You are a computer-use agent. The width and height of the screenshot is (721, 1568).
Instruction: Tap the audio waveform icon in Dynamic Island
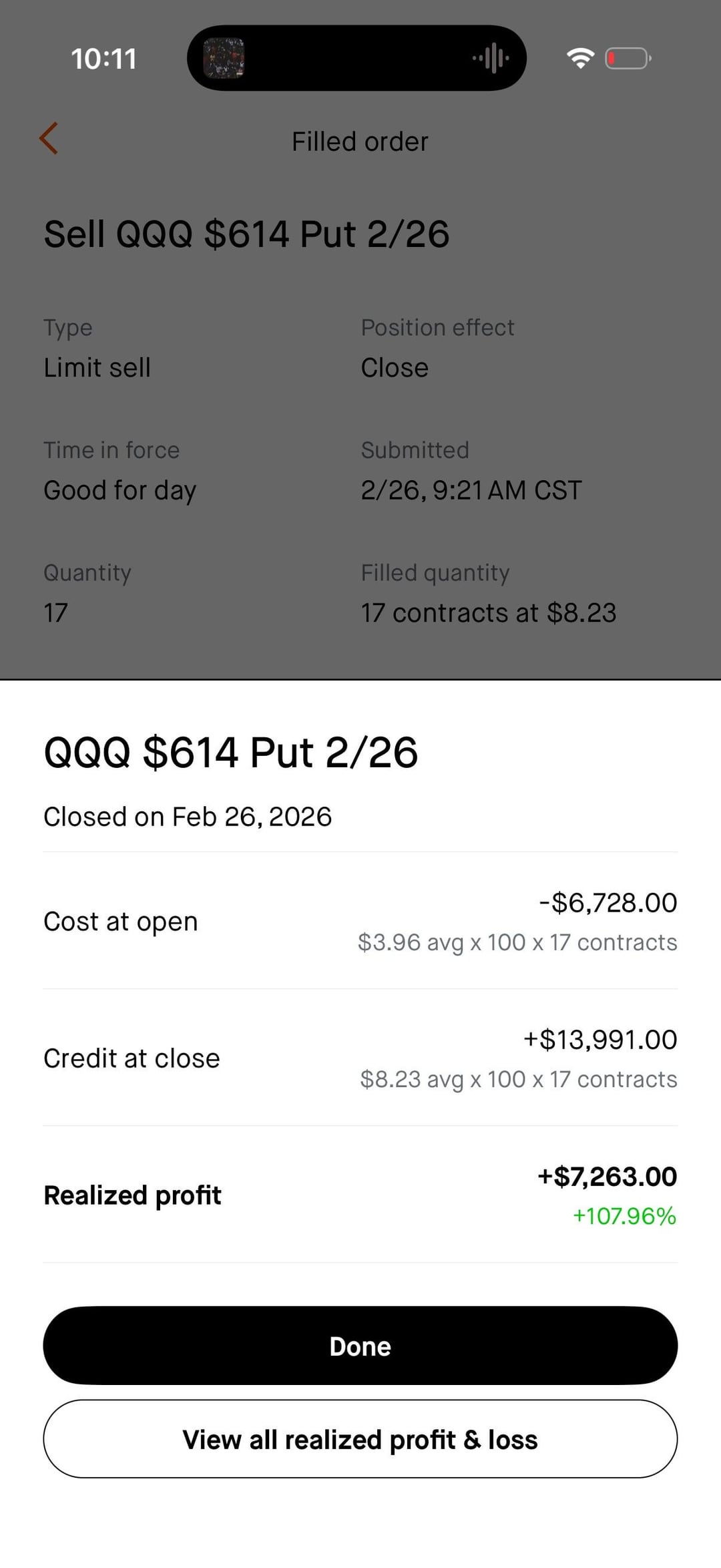491,58
